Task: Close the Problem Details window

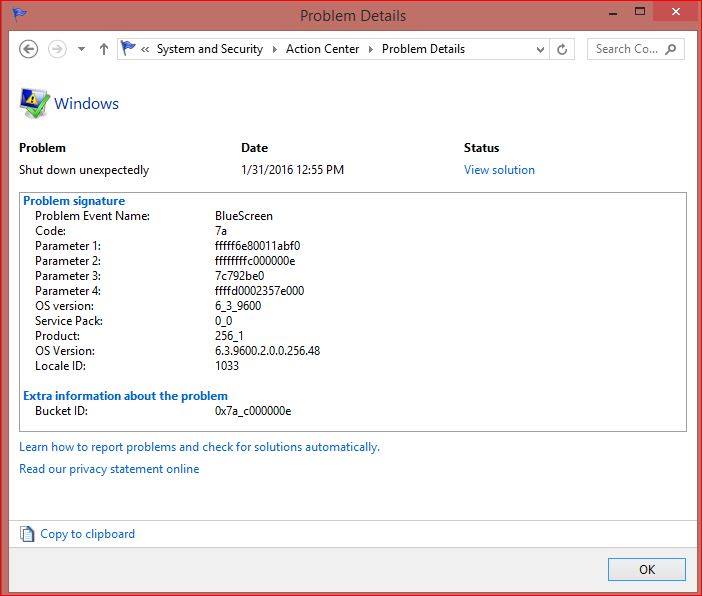Action: point(676,12)
